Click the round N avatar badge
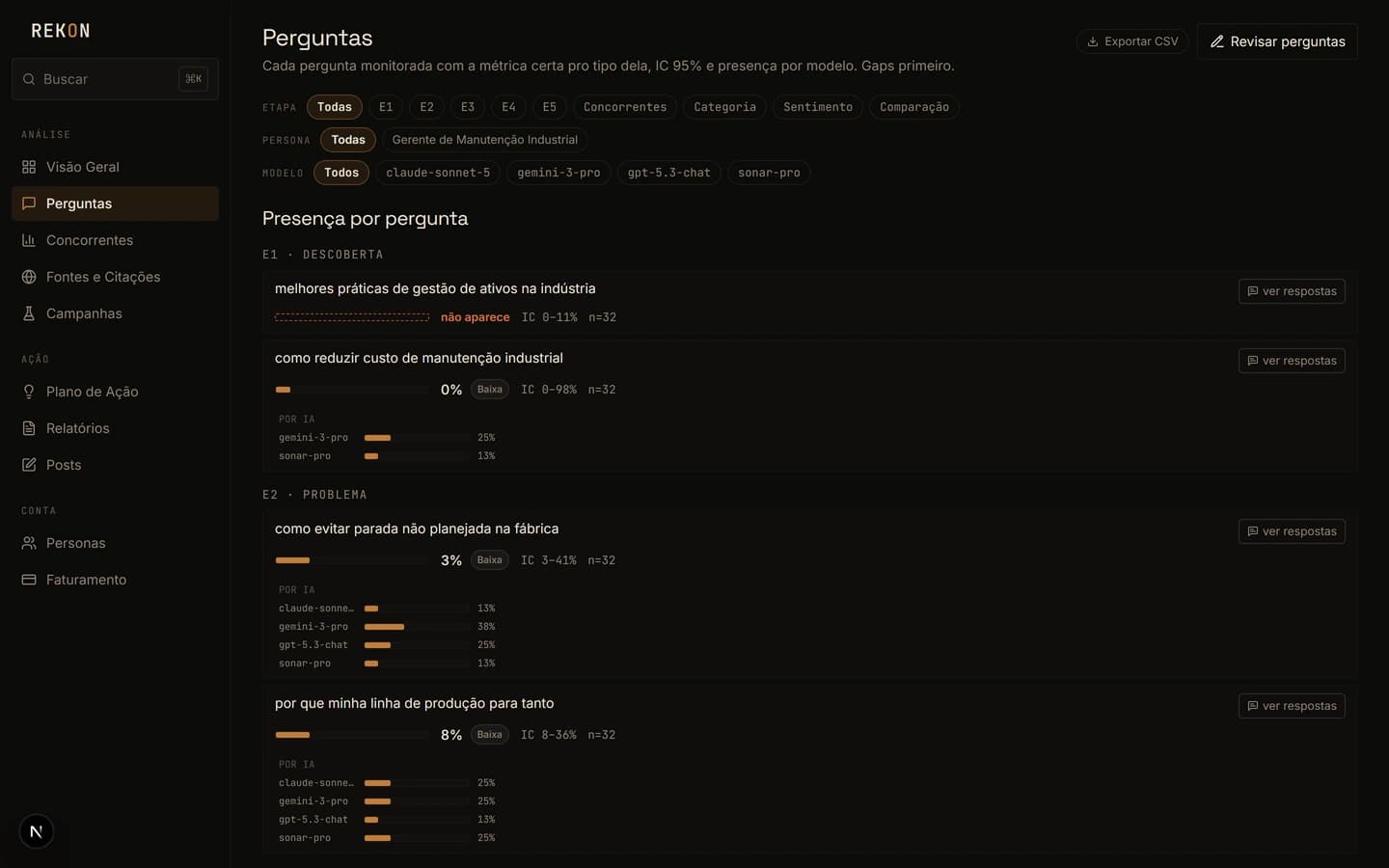This screenshot has width=1389, height=868. [x=37, y=831]
